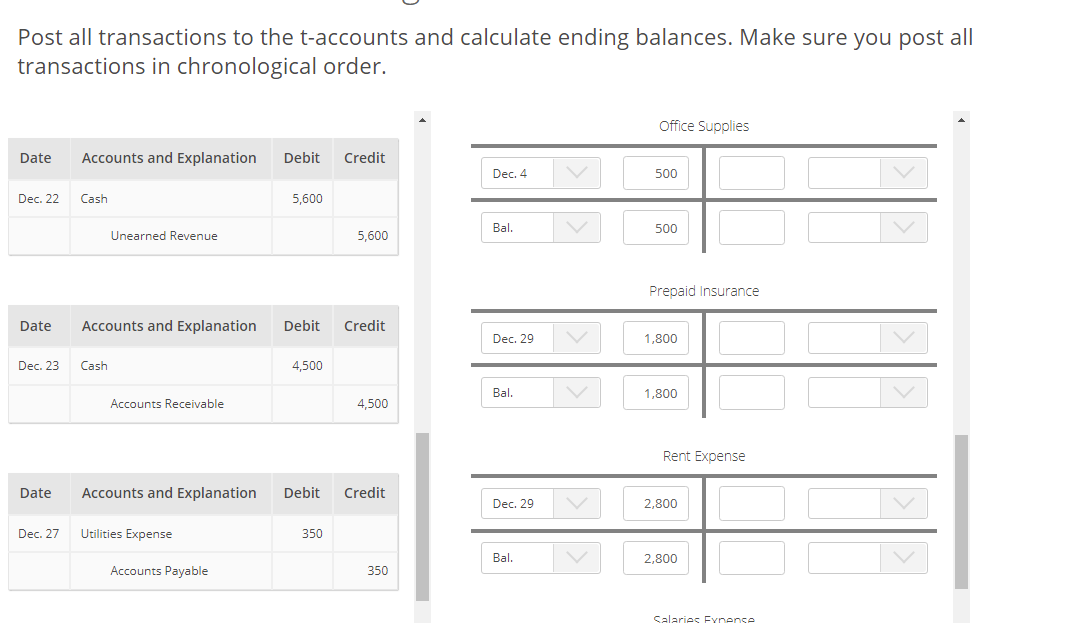
Task: Expand the Dec. 29 dropdown in Prepaid Insurance
Action: pos(540,337)
